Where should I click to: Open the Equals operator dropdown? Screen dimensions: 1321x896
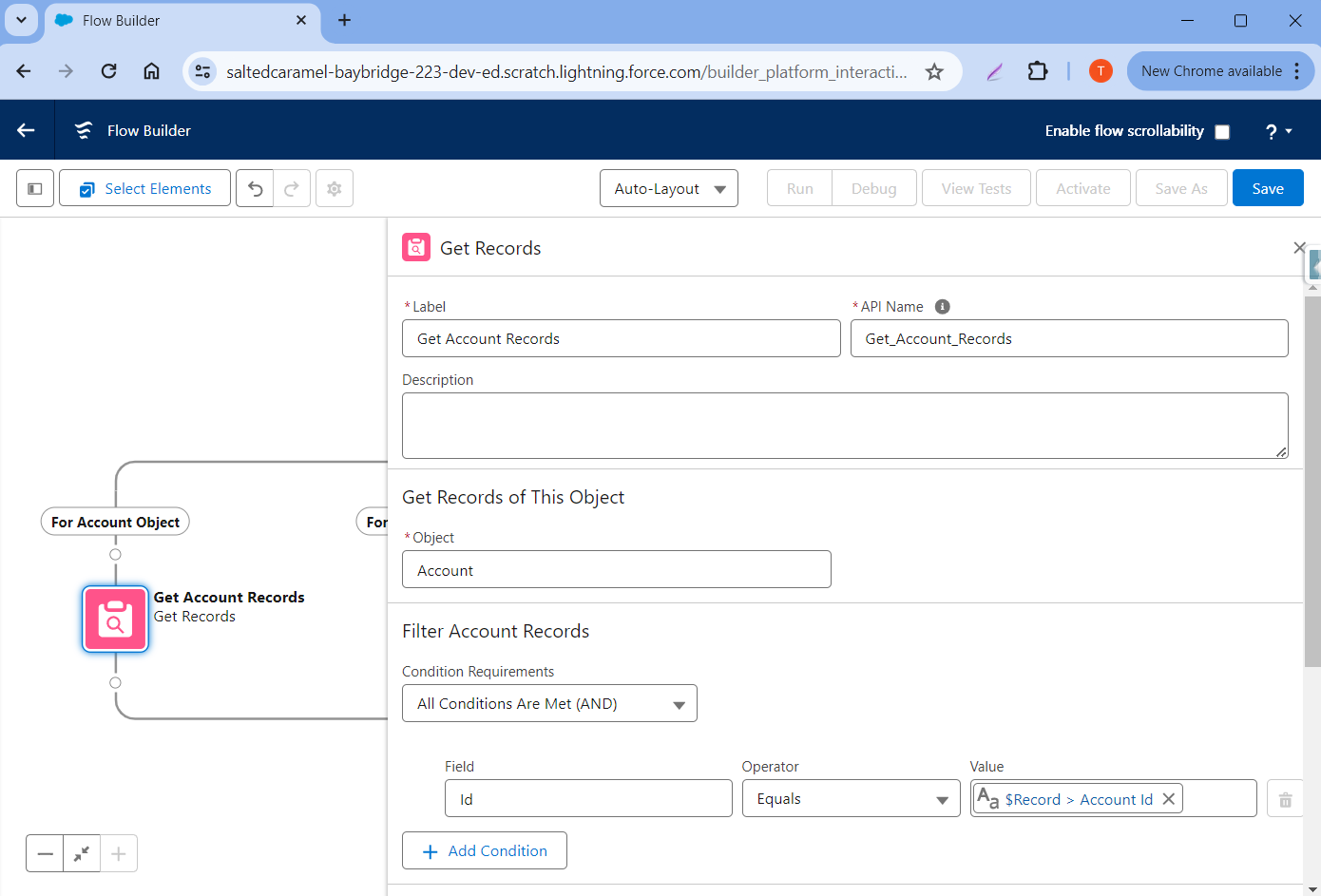point(852,798)
